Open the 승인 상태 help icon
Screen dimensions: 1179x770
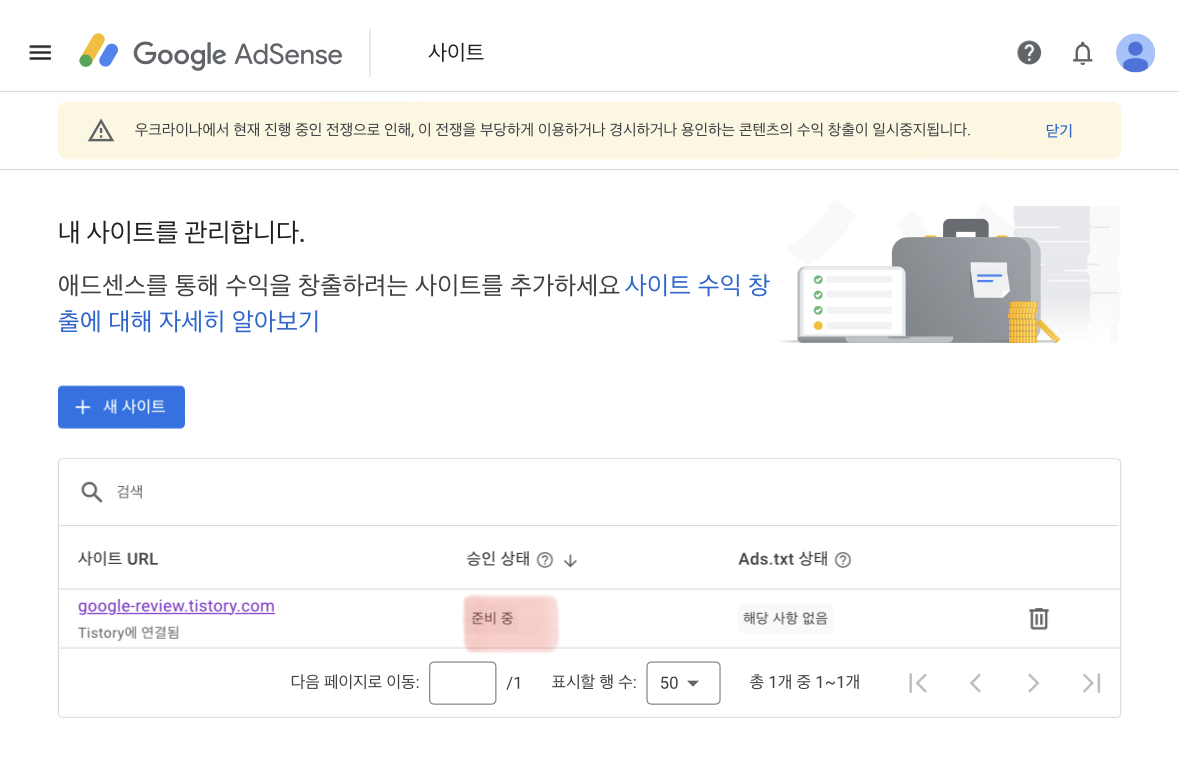pyautogui.click(x=545, y=559)
